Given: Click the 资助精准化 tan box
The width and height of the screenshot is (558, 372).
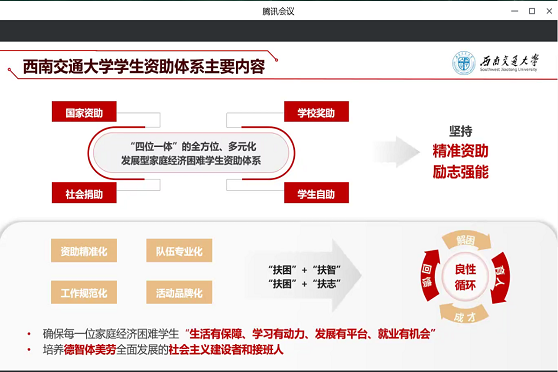Looking at the screenshot, I should point(84,251).
